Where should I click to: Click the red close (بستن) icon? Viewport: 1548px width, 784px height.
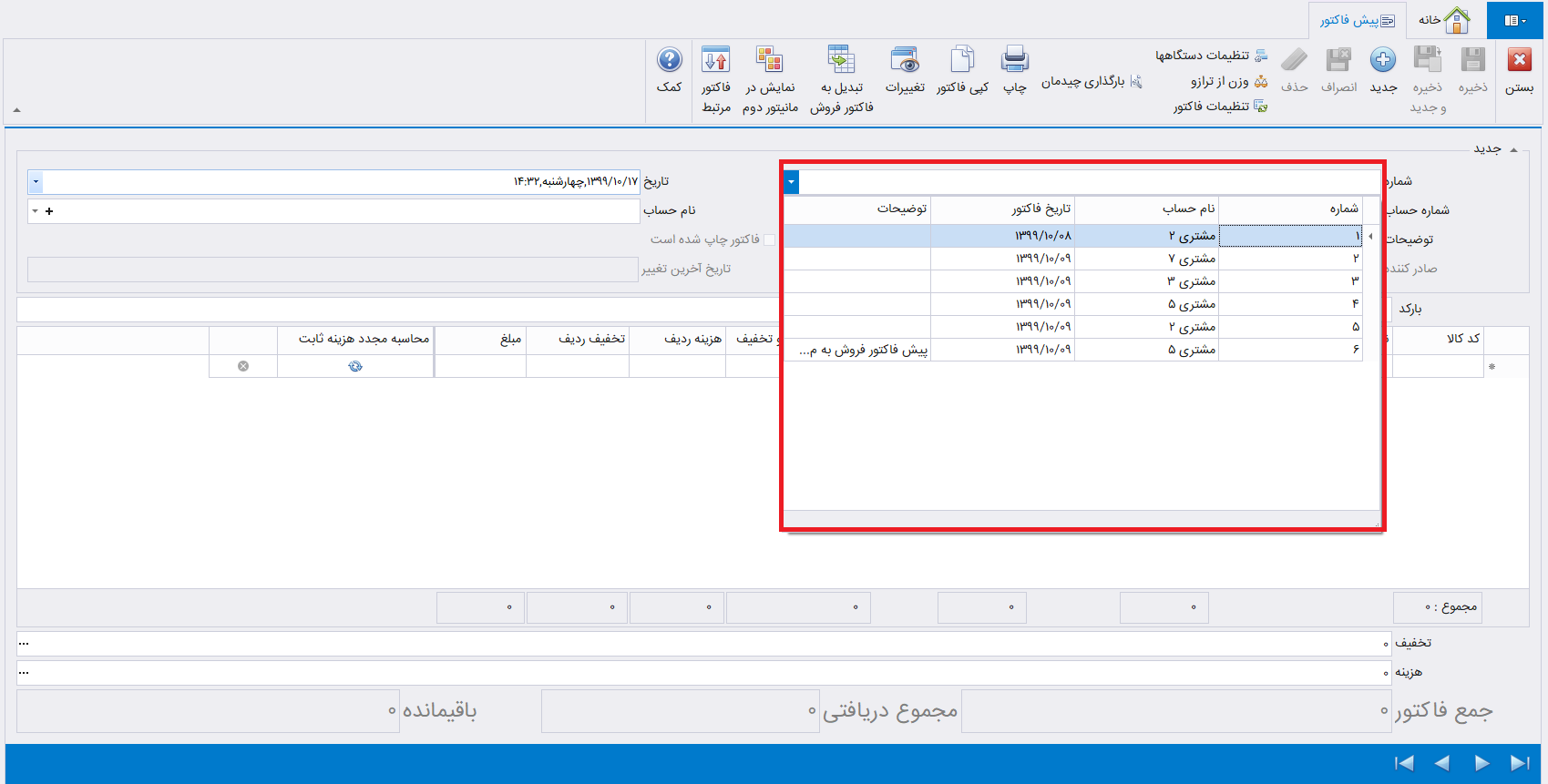[1519, 61]
